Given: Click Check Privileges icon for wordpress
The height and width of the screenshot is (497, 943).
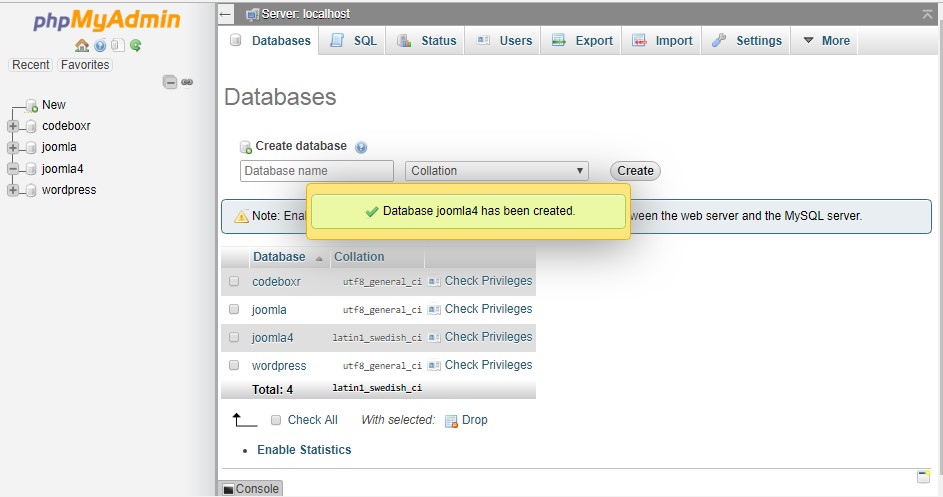Looking at the screenshot, I should 434,365.
